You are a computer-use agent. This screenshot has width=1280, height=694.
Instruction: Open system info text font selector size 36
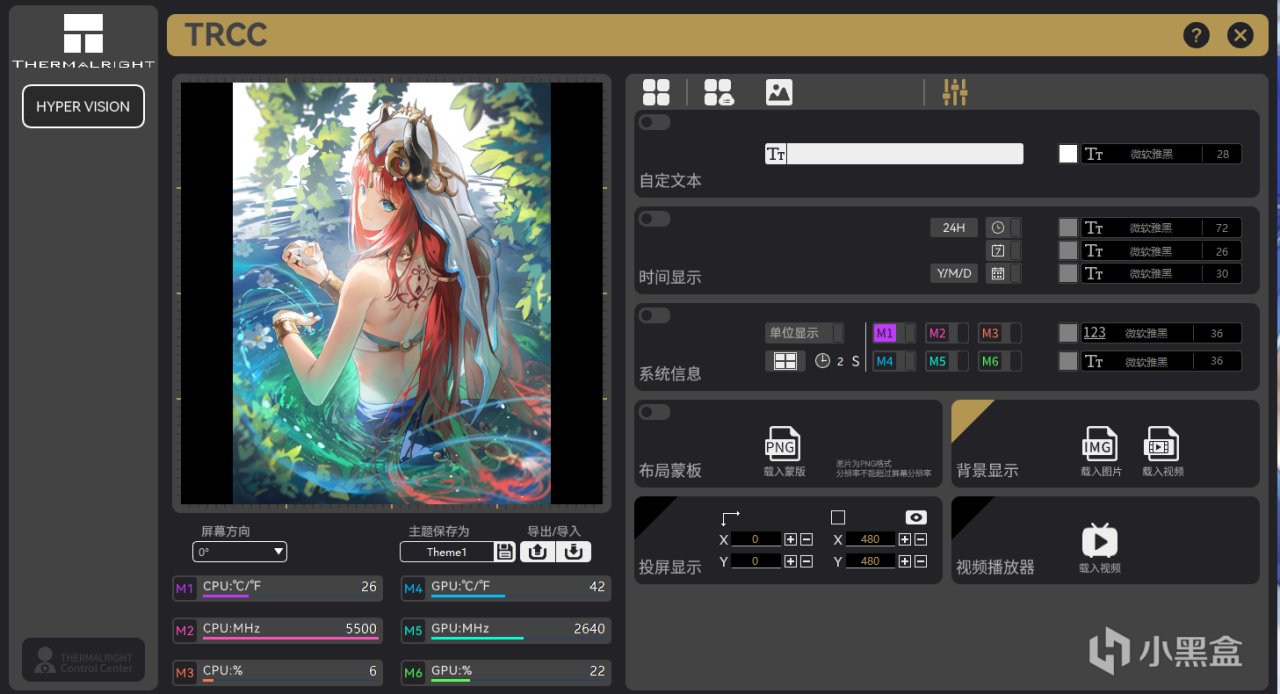pyautogui.click(x=1161, y=361)
